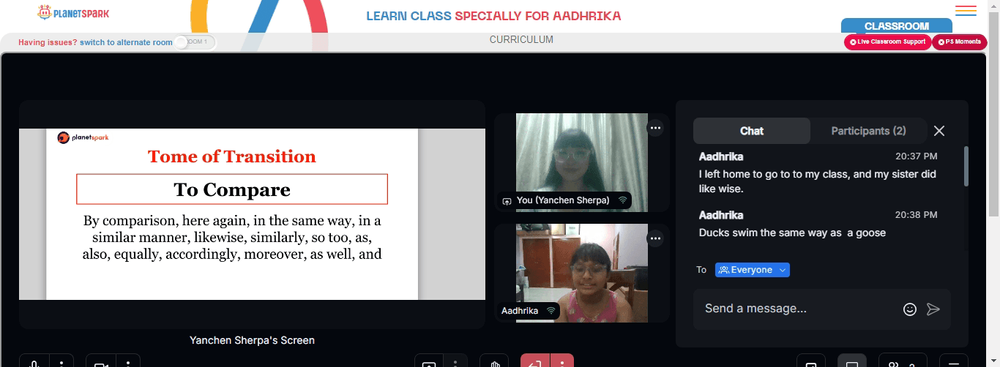Click the 'To Compare' heading box on slide
Viewport: 1000px width, 367px height.
point(232,189)
